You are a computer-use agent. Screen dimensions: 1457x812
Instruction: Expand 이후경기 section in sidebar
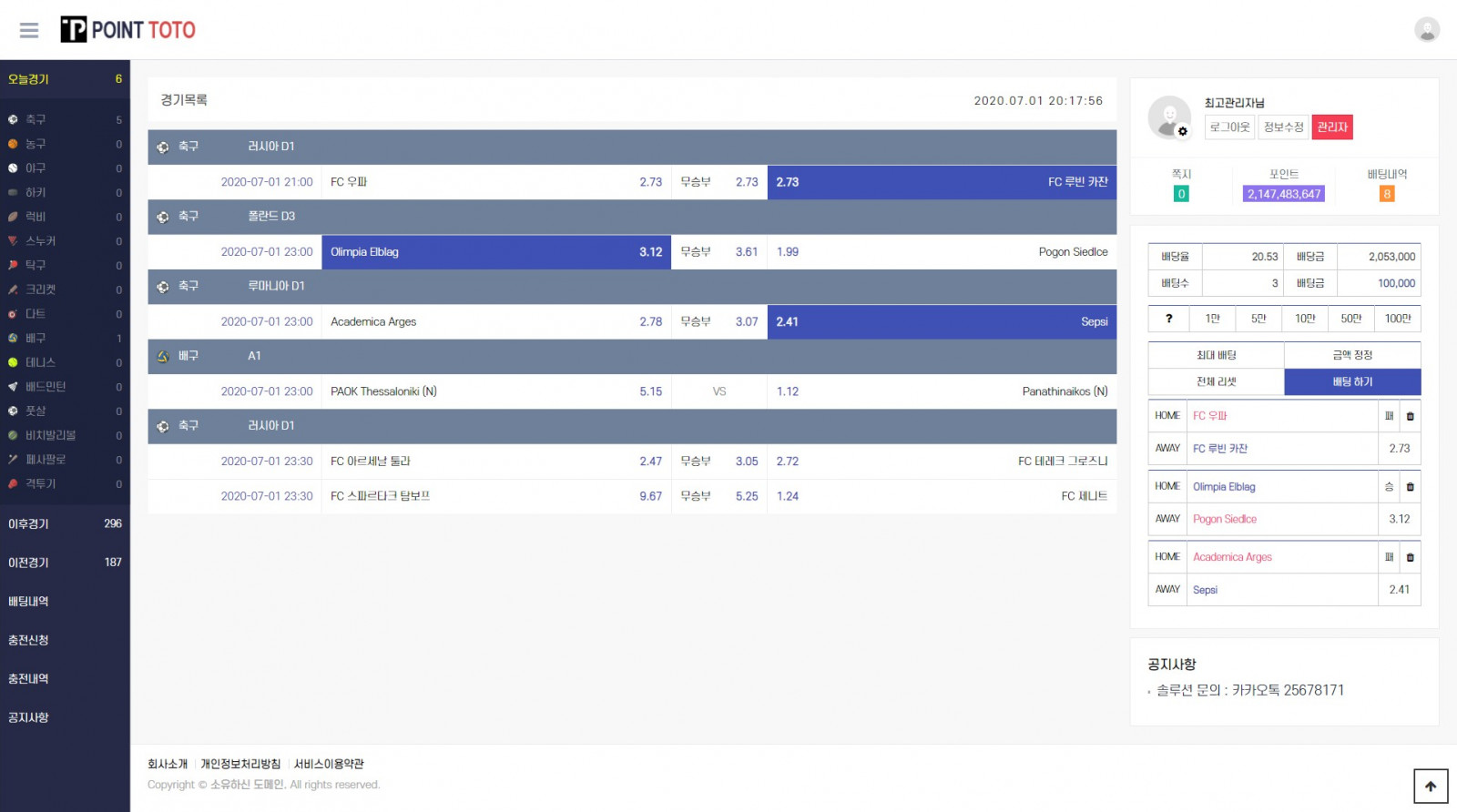click(64, 523)
